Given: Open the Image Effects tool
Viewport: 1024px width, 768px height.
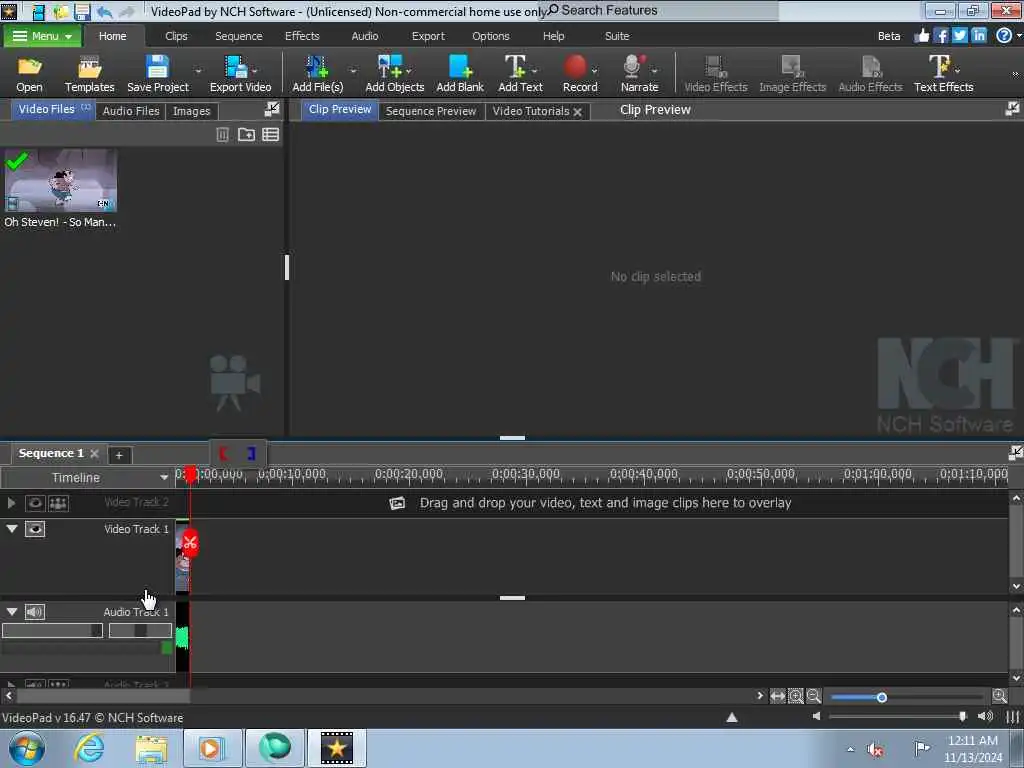Looking at the screenshot, I should coord(792,74).
